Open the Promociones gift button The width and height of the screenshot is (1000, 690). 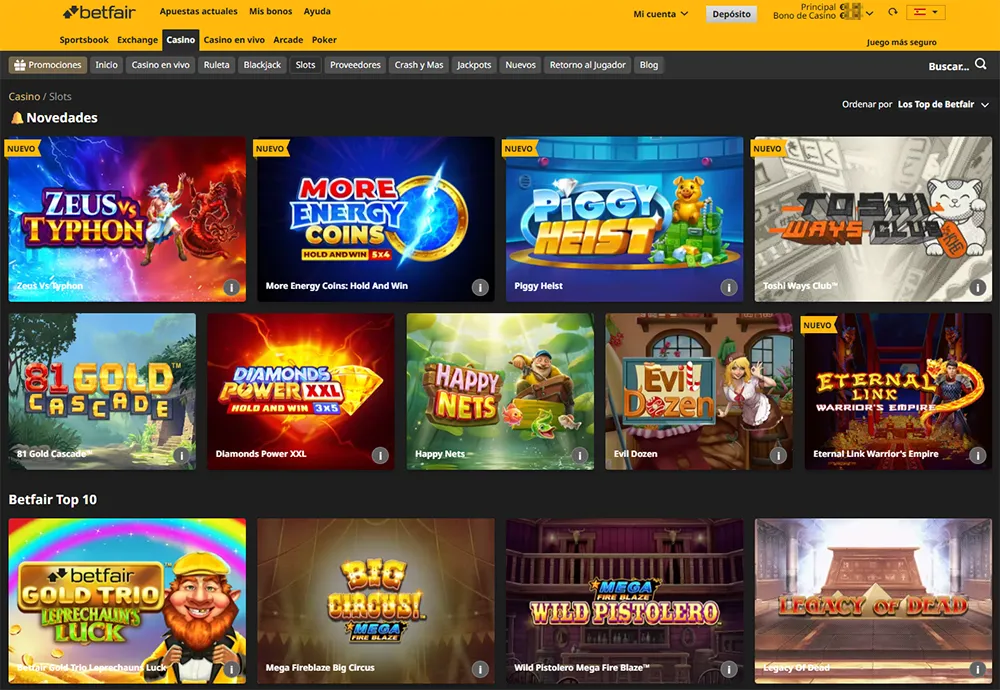pos(48,65)
